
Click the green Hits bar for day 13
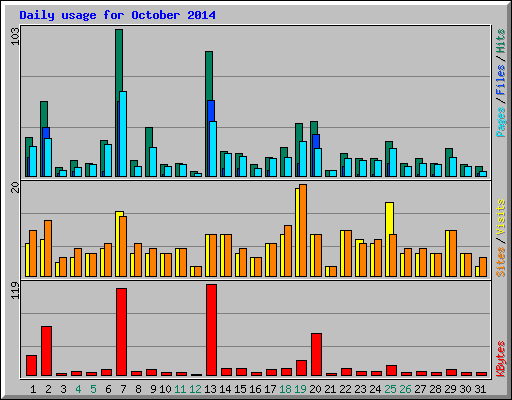click(x=209, y=75)
